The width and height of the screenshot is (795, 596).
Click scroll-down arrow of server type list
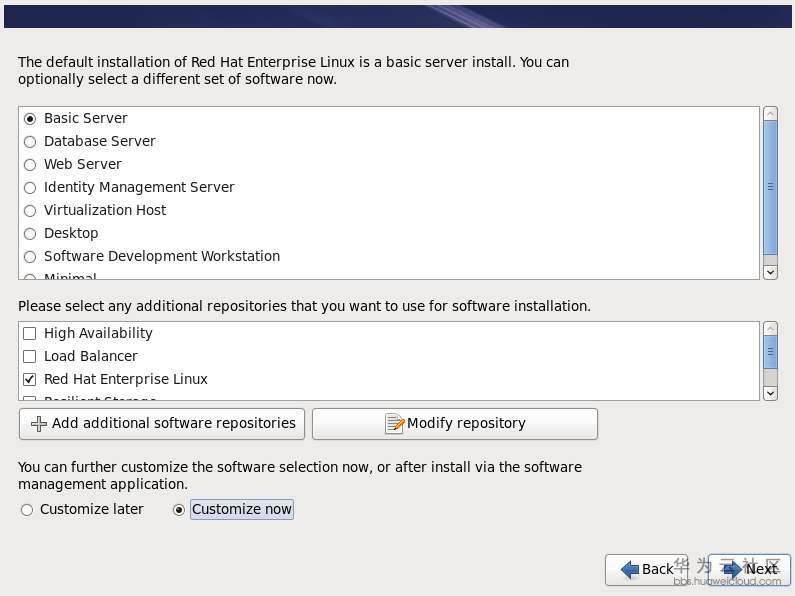point(770,272)
